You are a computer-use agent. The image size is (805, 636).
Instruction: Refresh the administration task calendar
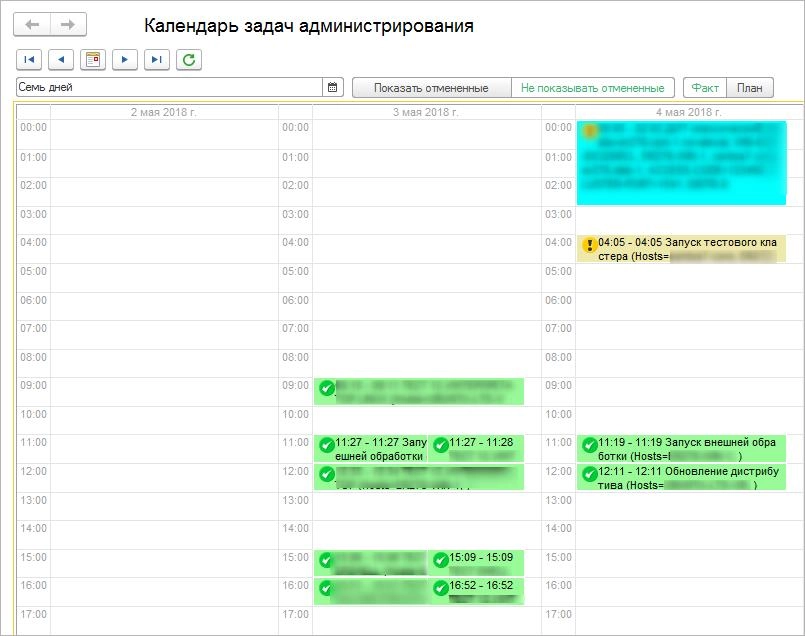coord(186,60)
